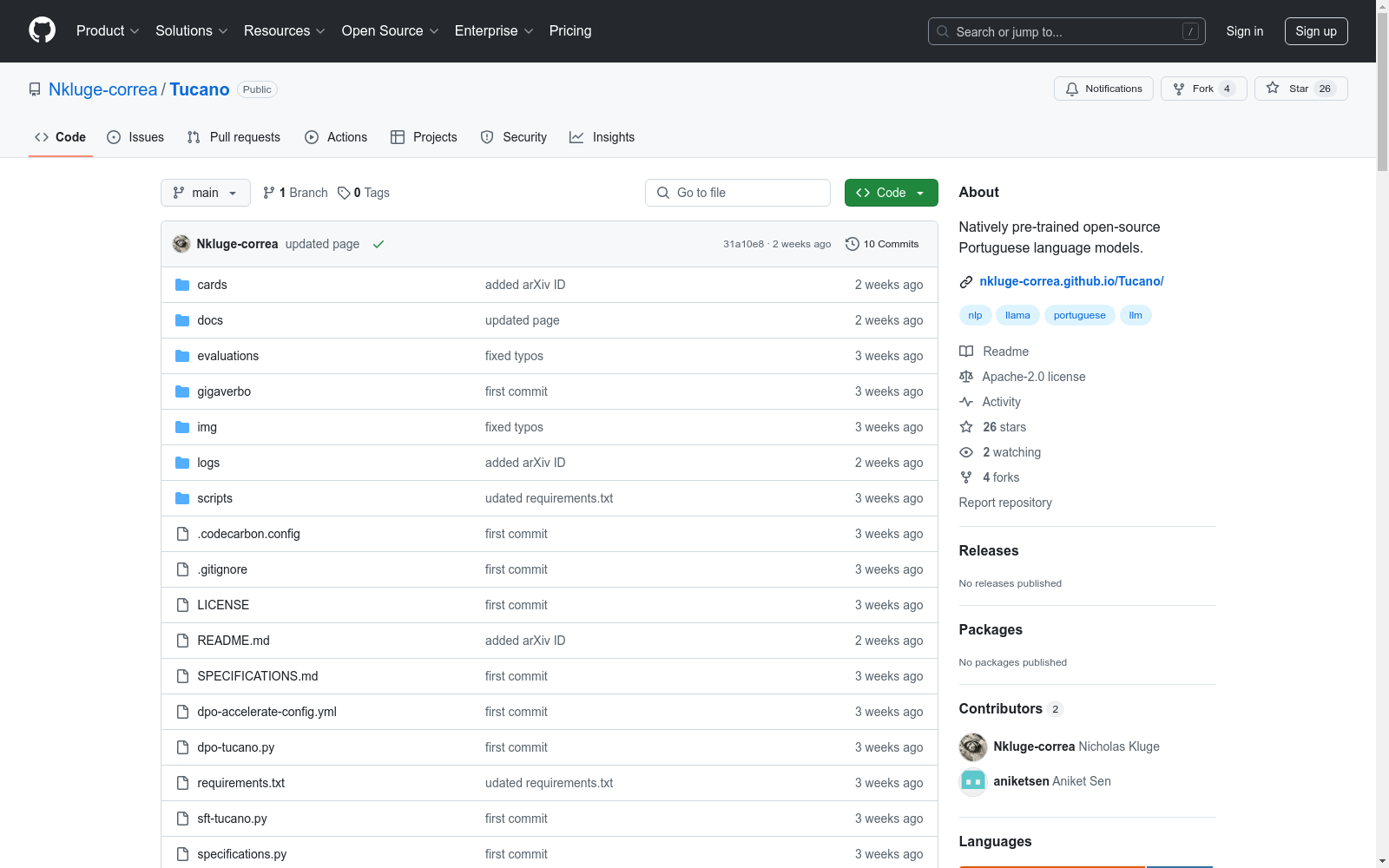1389x868 pixels.
Task: Click the Report repository link
Action: click(x=1005, y=503)
